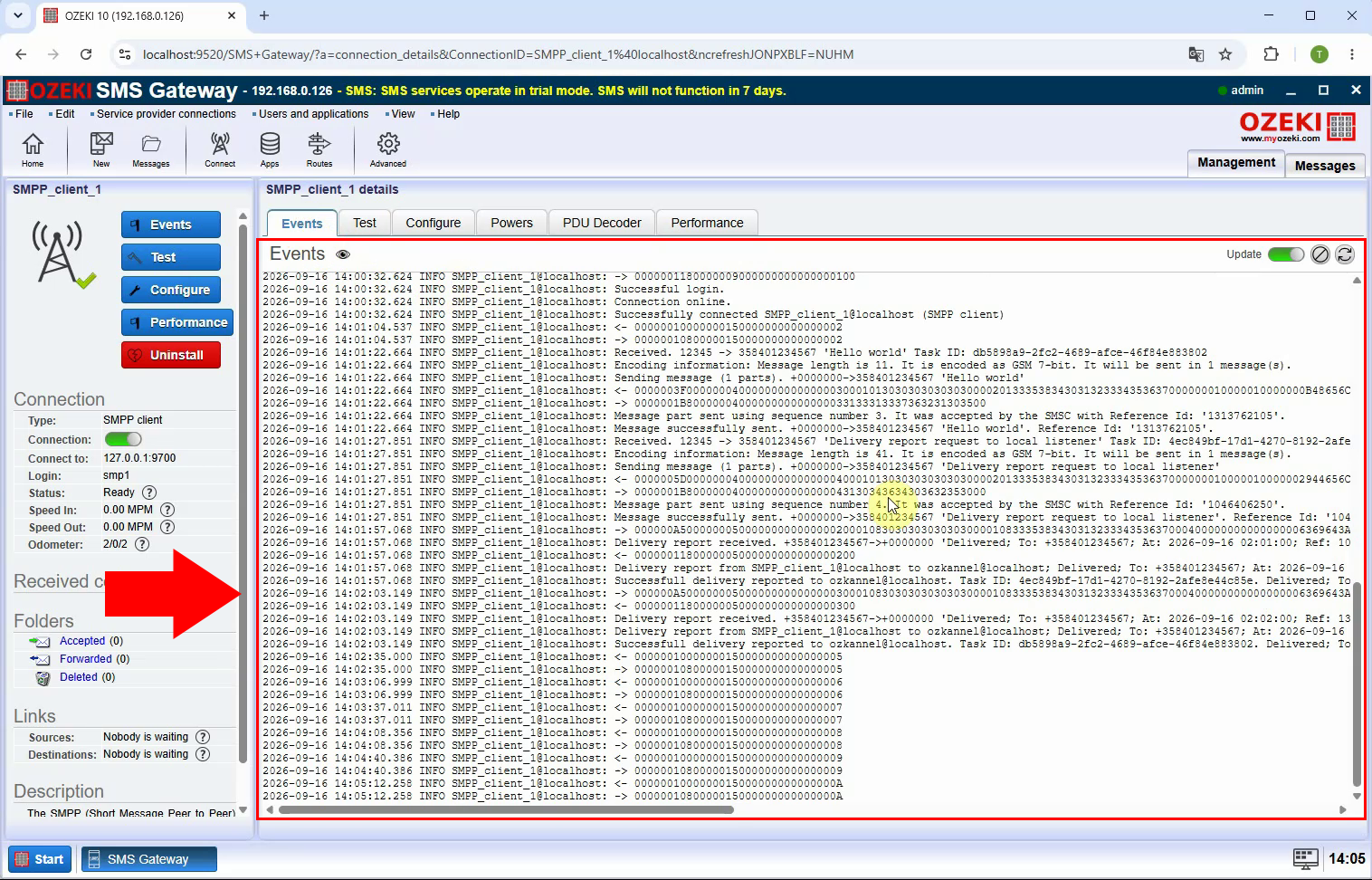Viewport: 1372px width, 880px height.
Task: Click the browser reload button
Action: [x=86, y=54]
